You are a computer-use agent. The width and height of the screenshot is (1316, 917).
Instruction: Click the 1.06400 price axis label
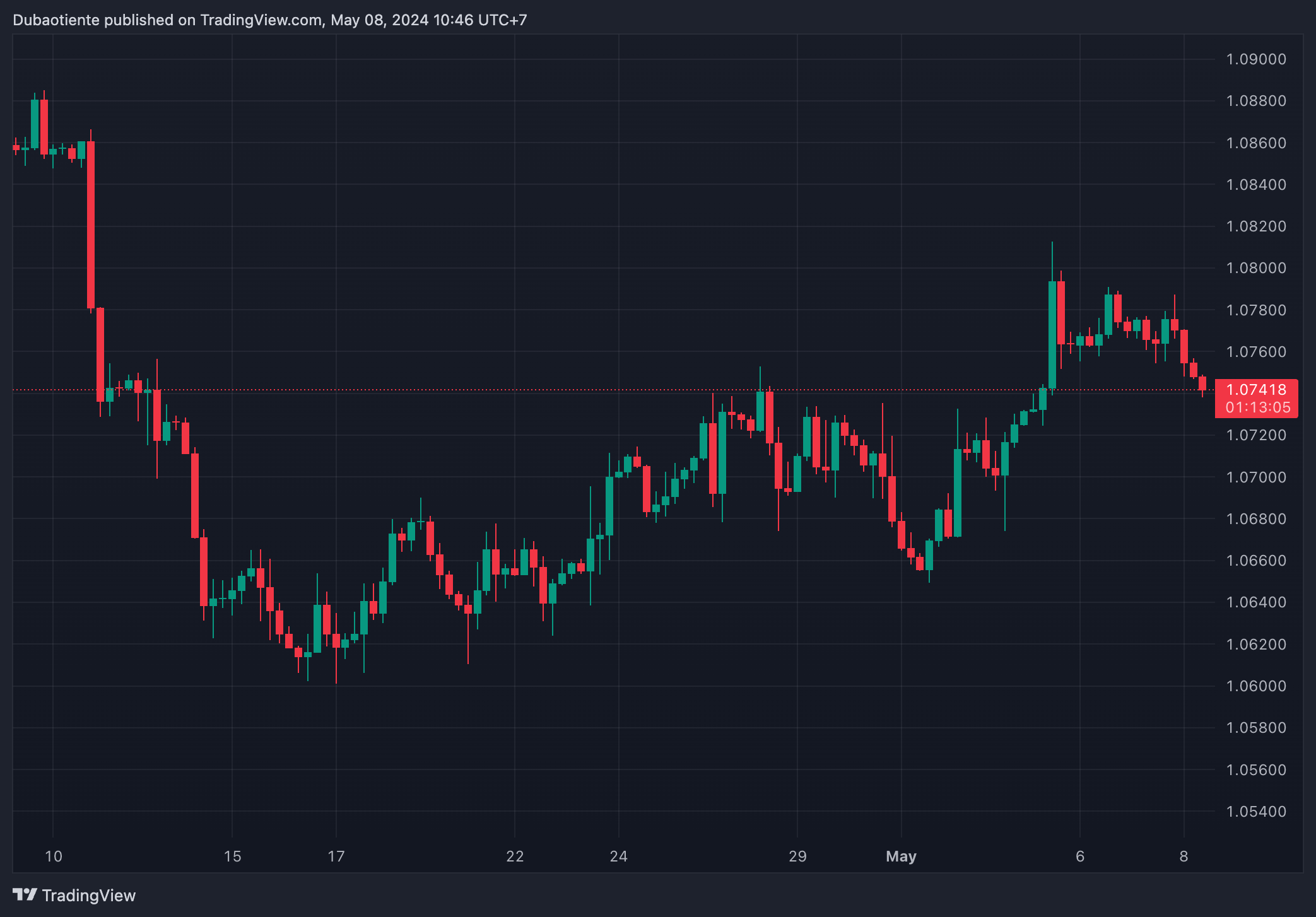point(1256,602)
